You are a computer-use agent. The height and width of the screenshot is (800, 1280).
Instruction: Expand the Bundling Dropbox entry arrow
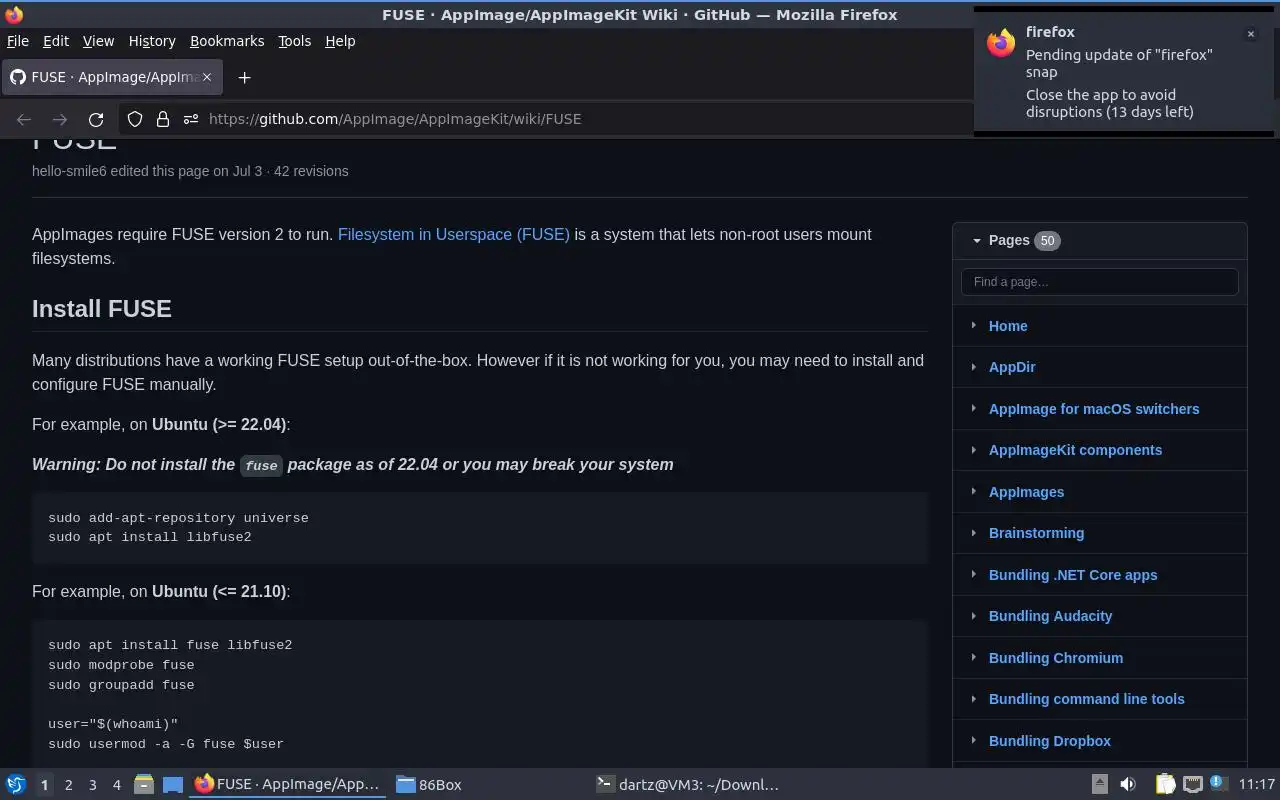tap(973, 740)
